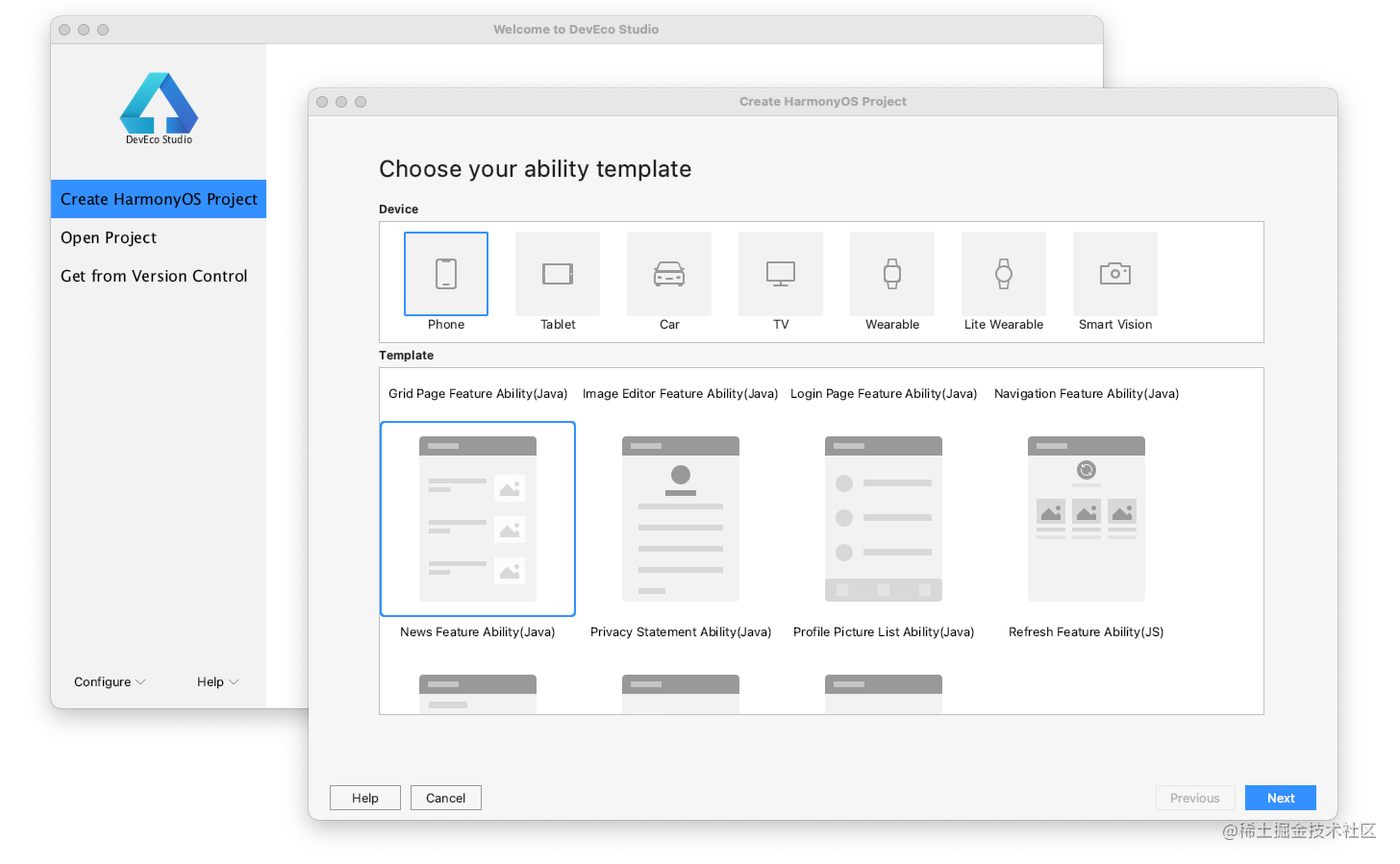Open Create HarmonyOS Project in sidebar
Image resolution: width=1400 pixels, height=864 pixels.
[x=159, y=199]
